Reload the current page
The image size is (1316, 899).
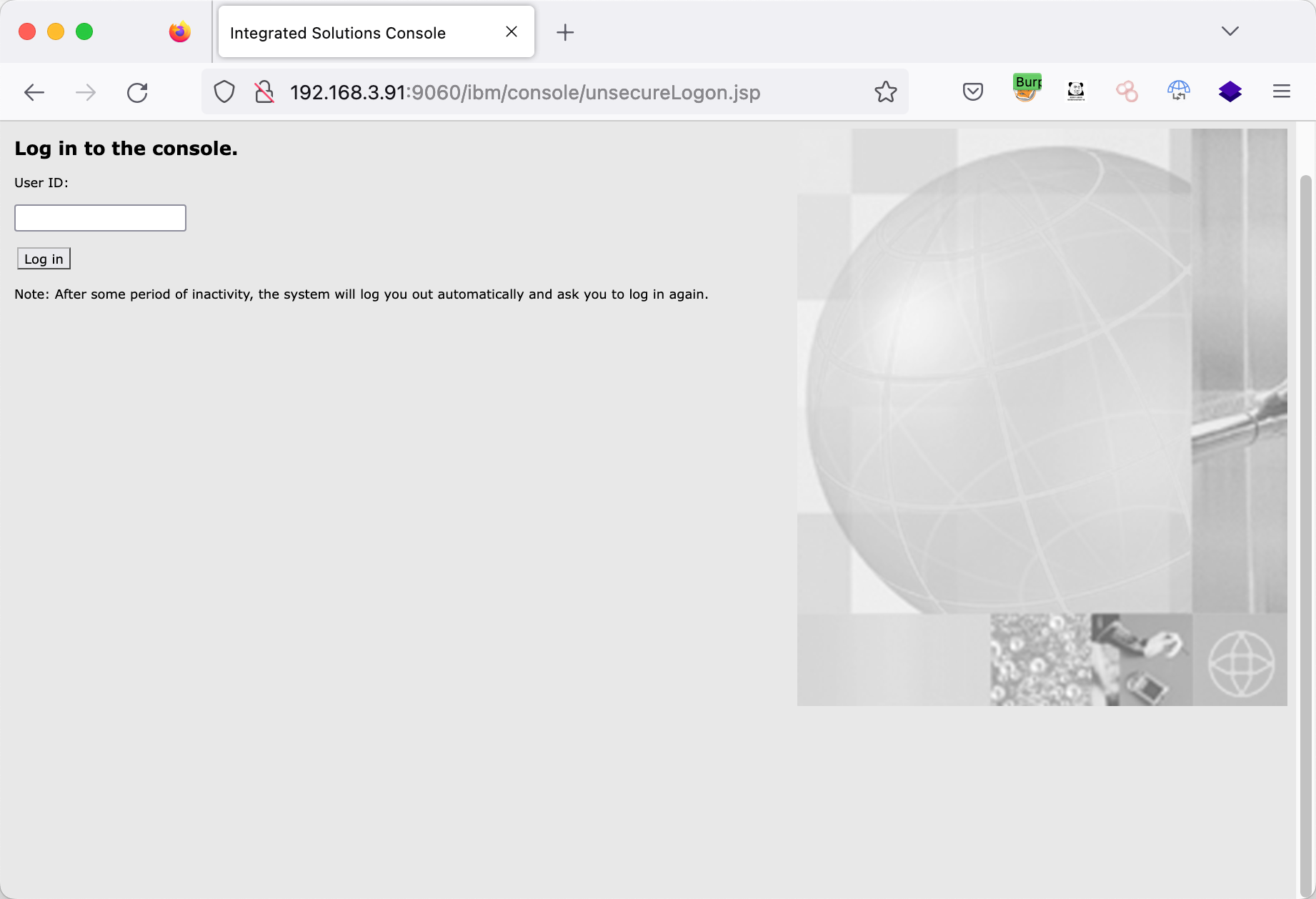tap(137, 92)
